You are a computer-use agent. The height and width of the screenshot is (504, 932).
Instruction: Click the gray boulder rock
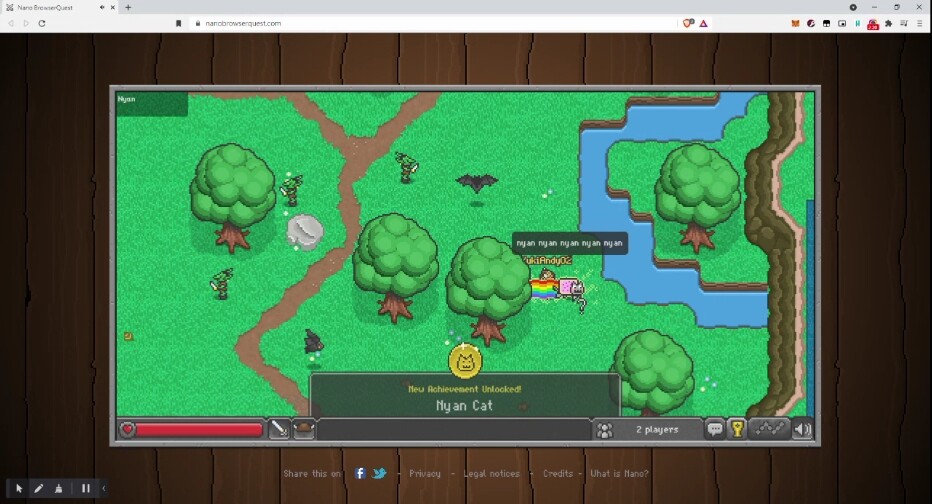pos(306,232)
